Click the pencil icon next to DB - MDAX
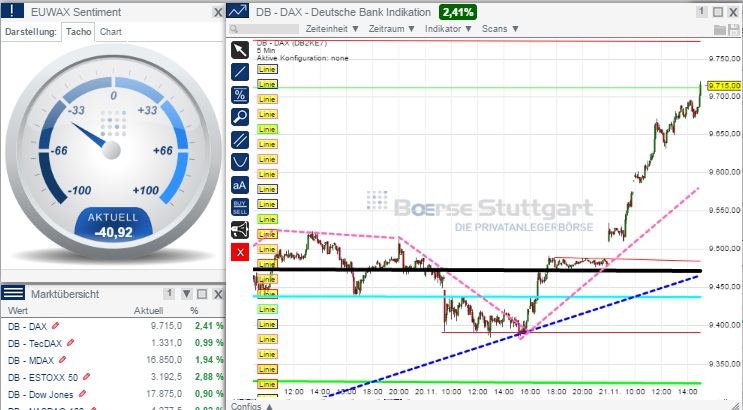 (63, 360)
